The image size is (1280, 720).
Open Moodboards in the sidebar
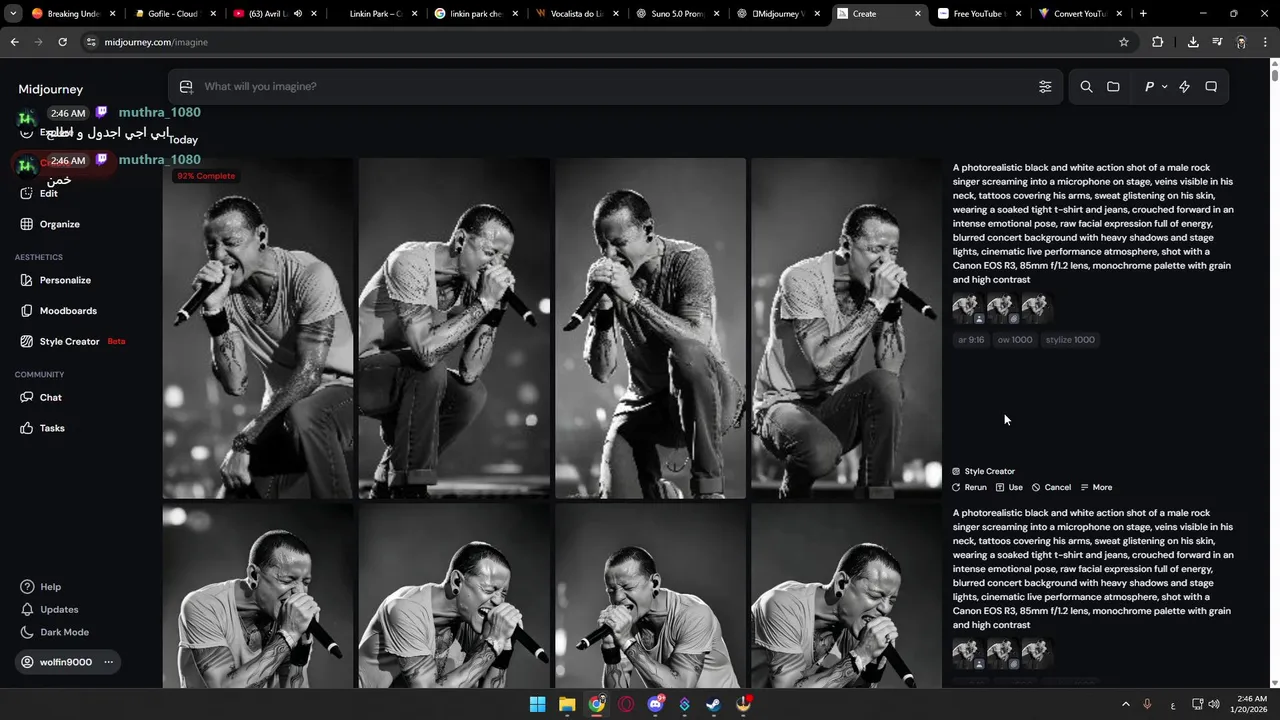(x=68, y=311)
